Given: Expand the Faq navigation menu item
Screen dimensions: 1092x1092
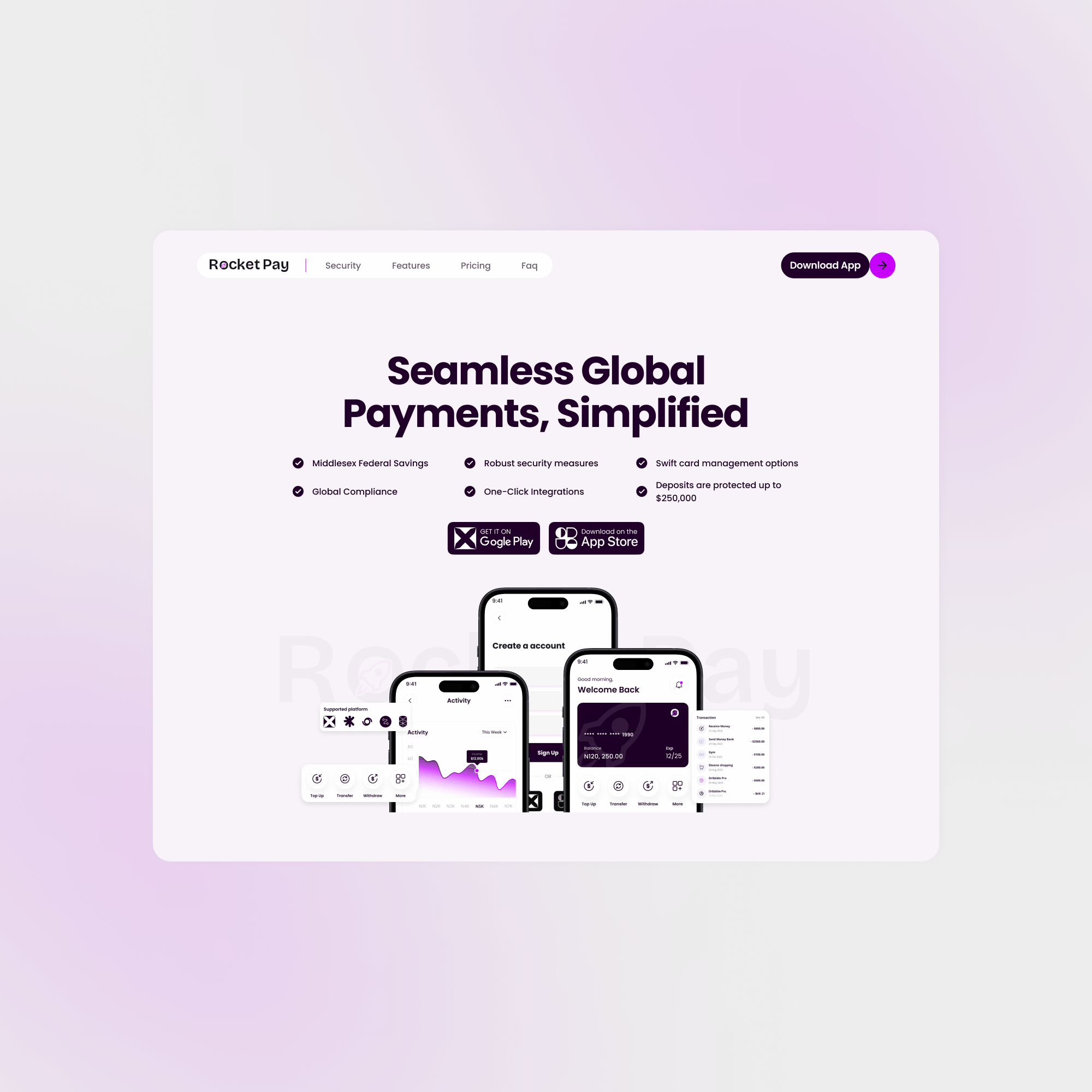Looking at the screenshot, I should point(529,265).
